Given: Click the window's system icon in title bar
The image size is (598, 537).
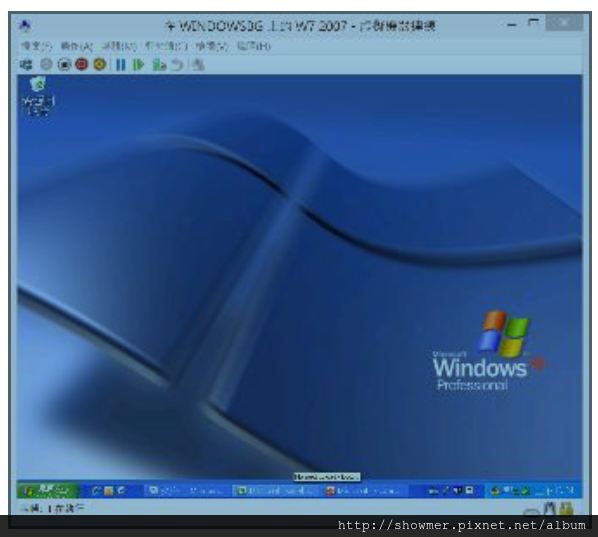Looking at the screenshot, I should (24, 26).
